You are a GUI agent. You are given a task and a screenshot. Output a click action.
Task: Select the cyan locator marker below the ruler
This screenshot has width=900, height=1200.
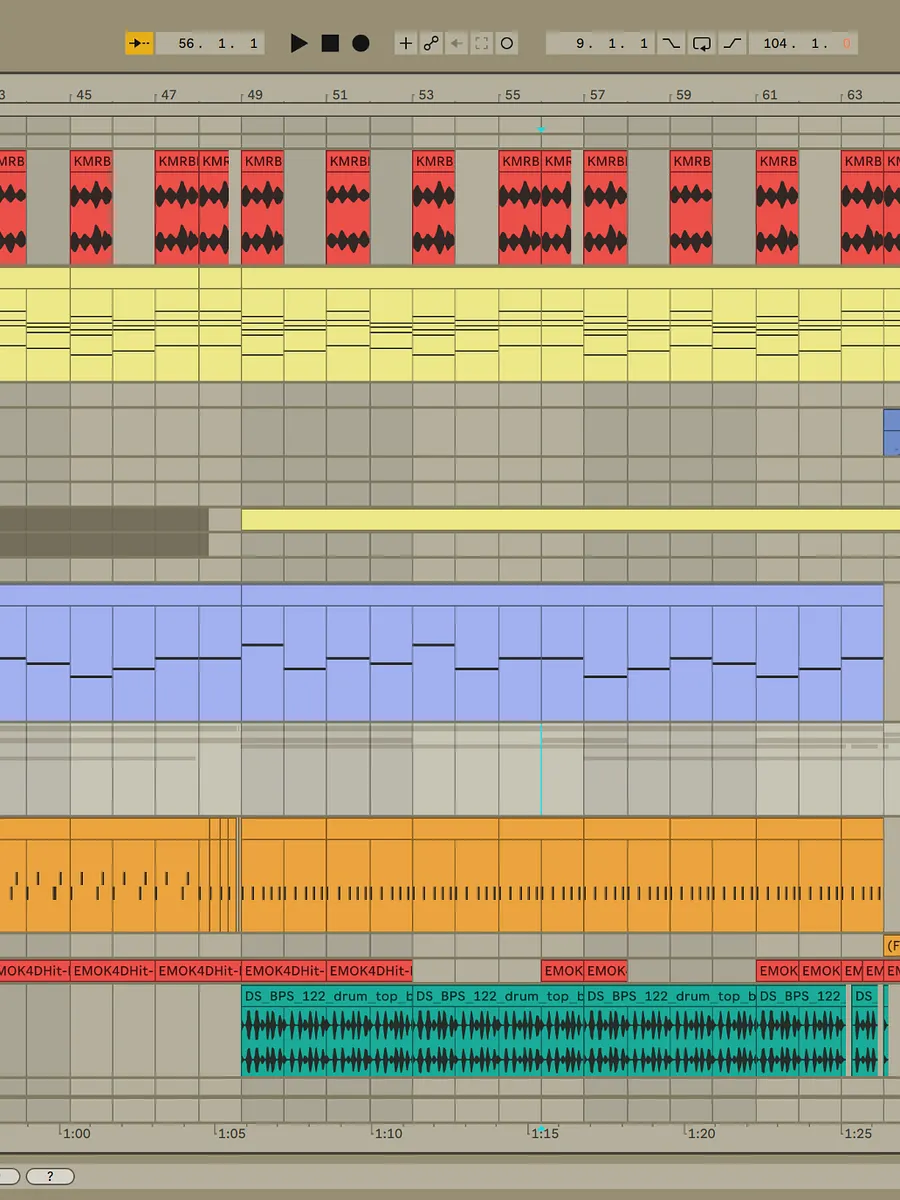[x=541, y=130]
